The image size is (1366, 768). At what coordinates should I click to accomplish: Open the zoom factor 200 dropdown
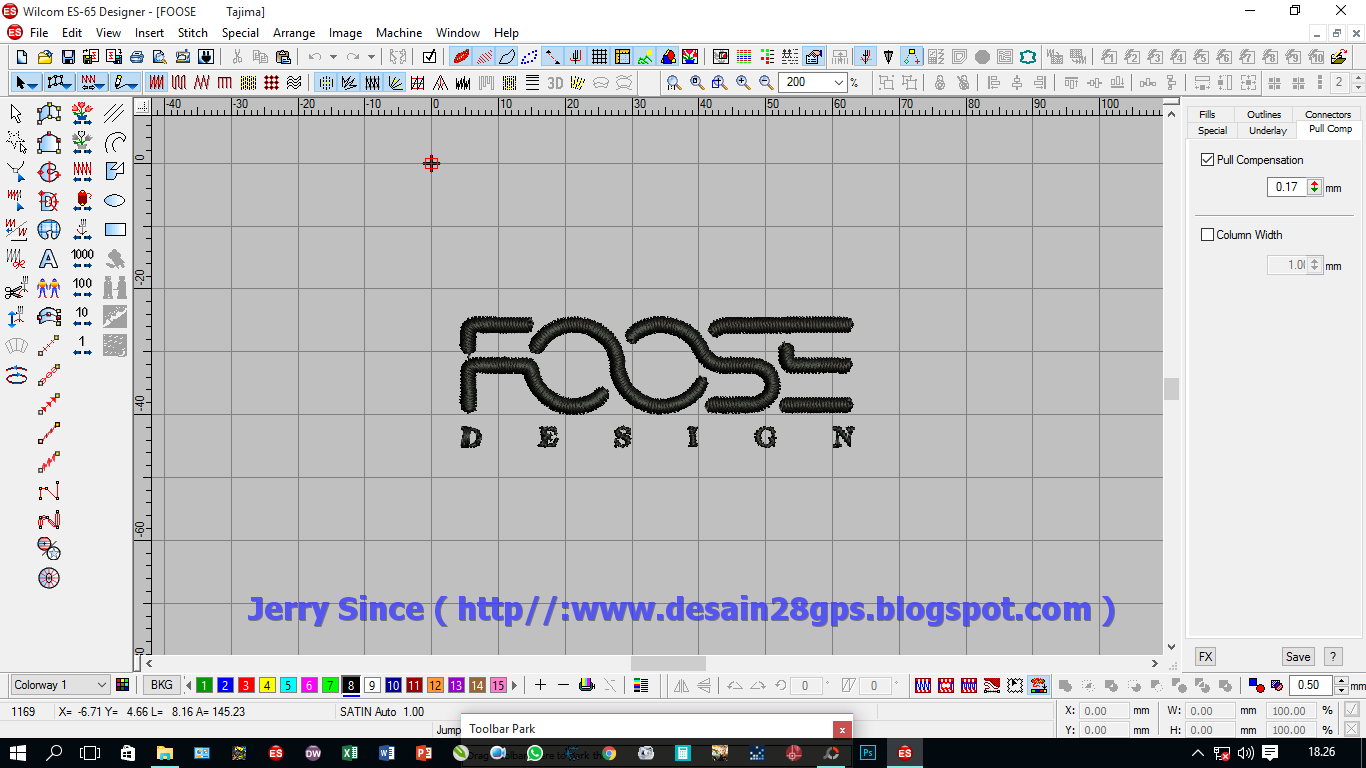pyautogui.click(x=838, y=82)
